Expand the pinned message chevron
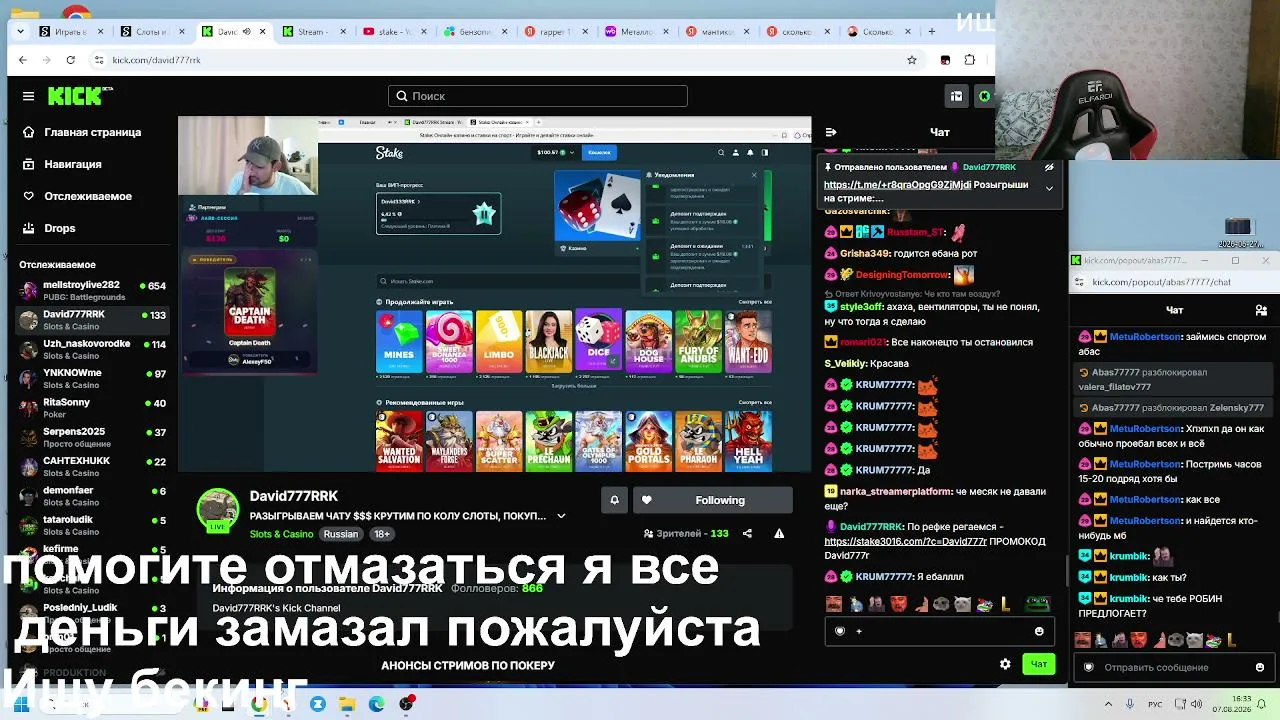The height and width of the screenshot is (720, 1280). (x=1049, y=188)
